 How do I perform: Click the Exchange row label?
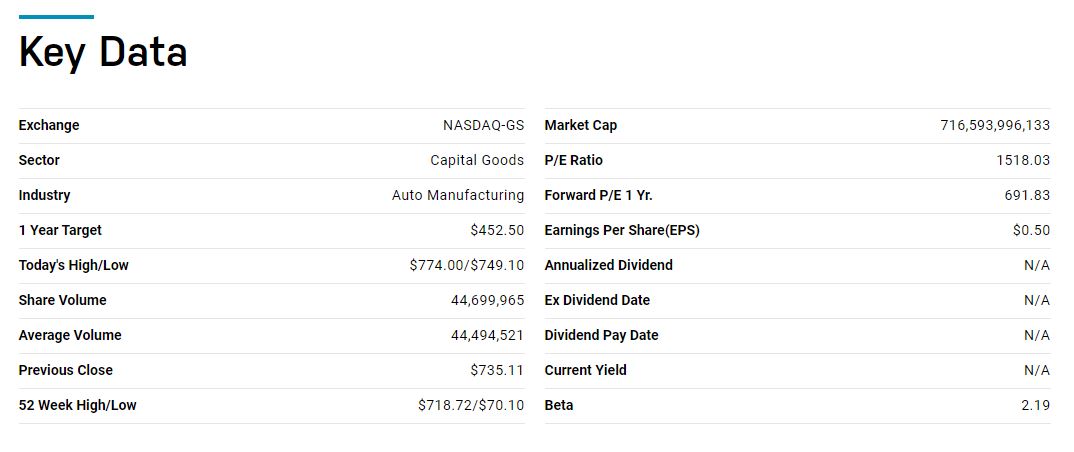coord(49,126)
